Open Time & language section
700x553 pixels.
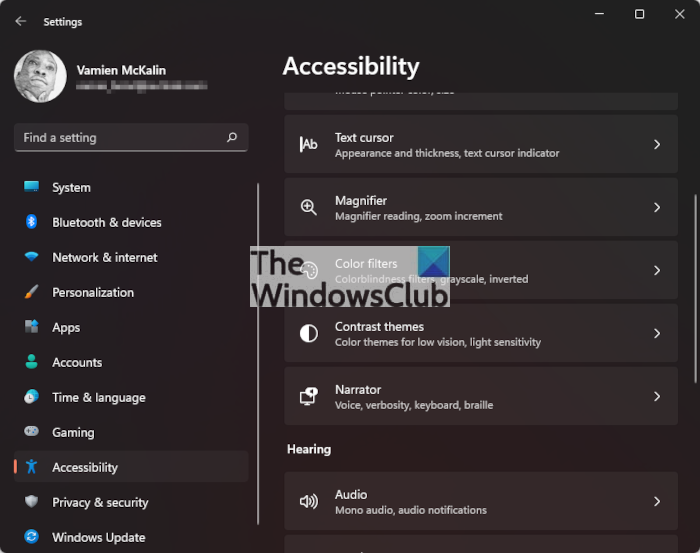point(98,397)
